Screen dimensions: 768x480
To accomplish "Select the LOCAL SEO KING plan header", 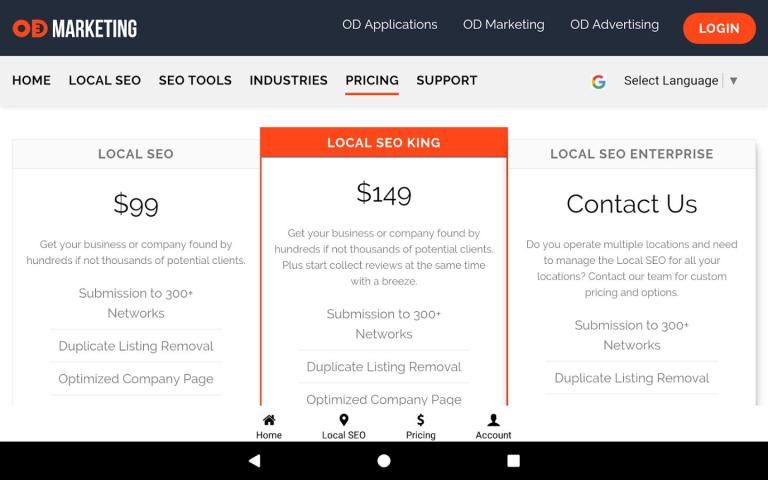I will pyautogui.click(x=384, y=143).
